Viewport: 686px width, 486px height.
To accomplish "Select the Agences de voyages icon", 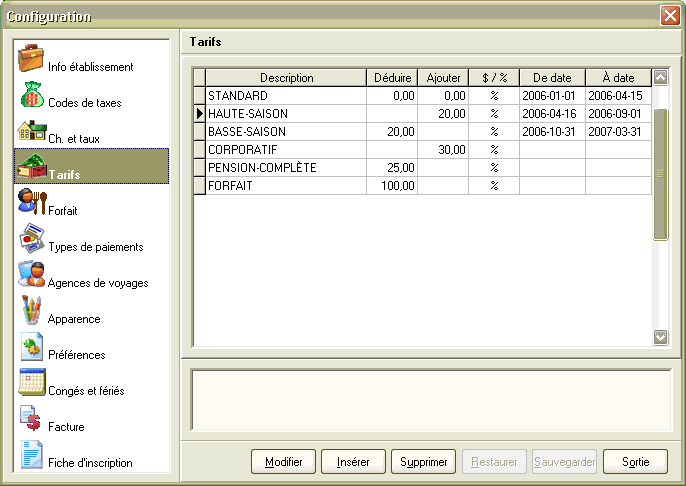I will click(x=31, y=276).
